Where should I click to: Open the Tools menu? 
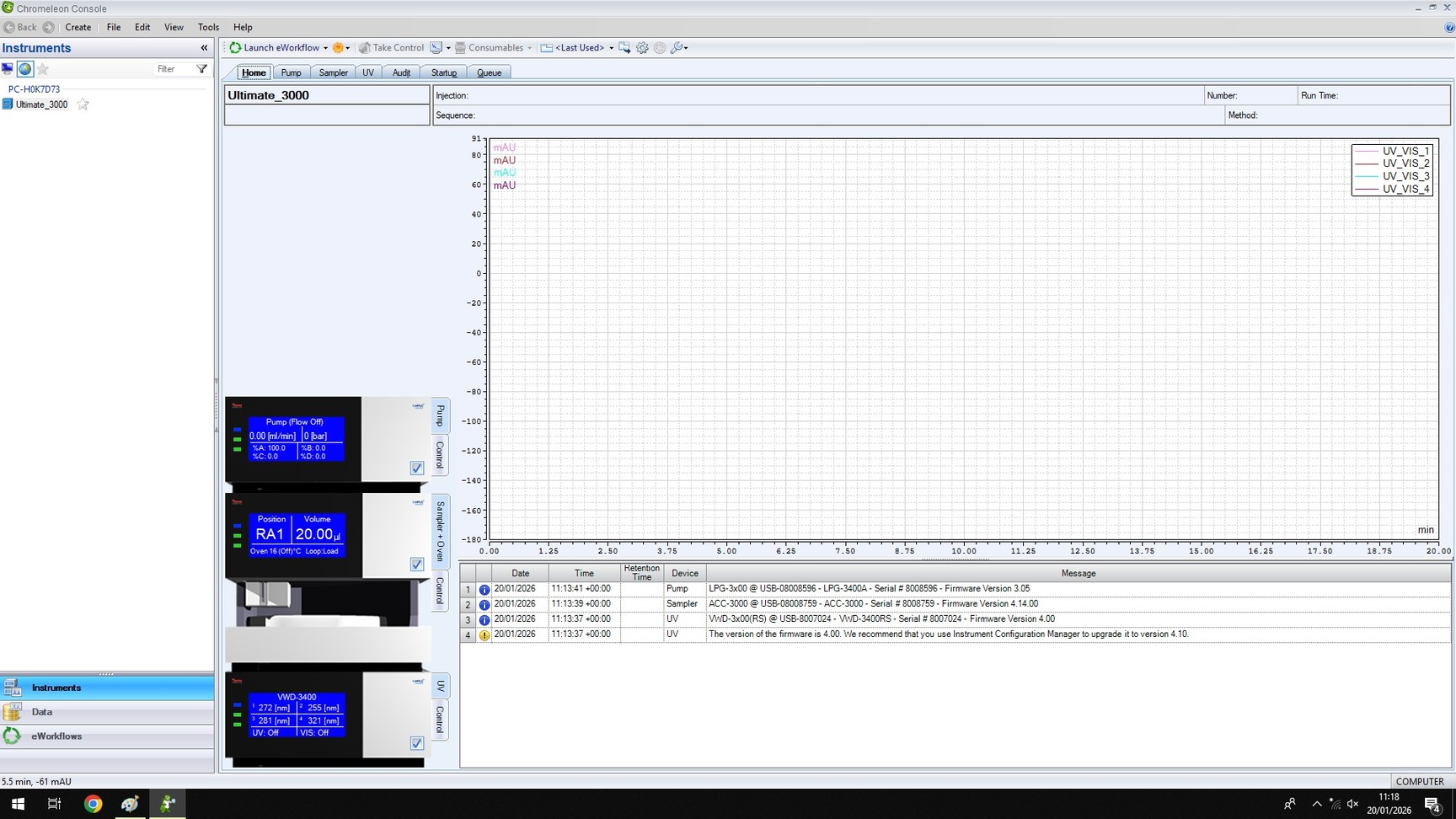(208, 27)
